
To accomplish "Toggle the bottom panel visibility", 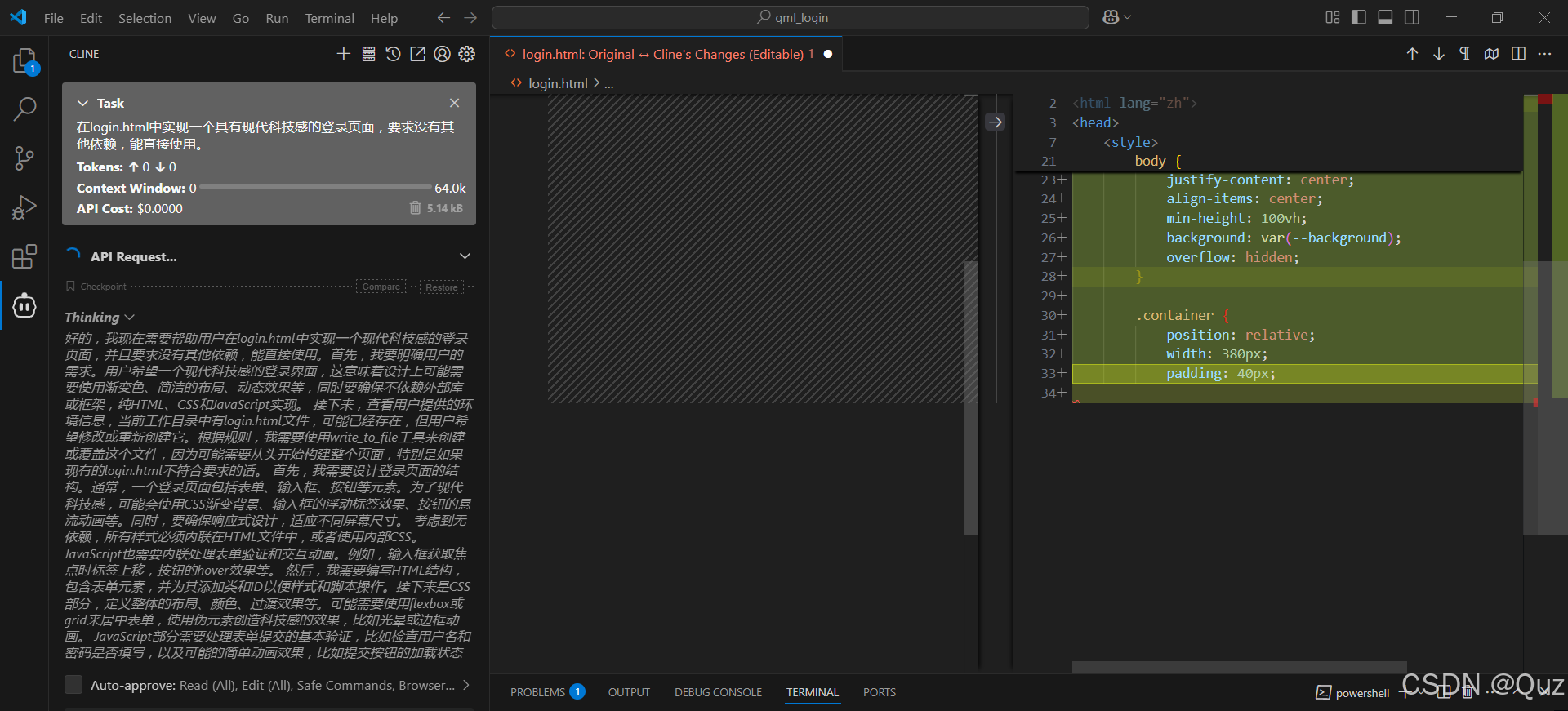I will [x=1386, y=17].
